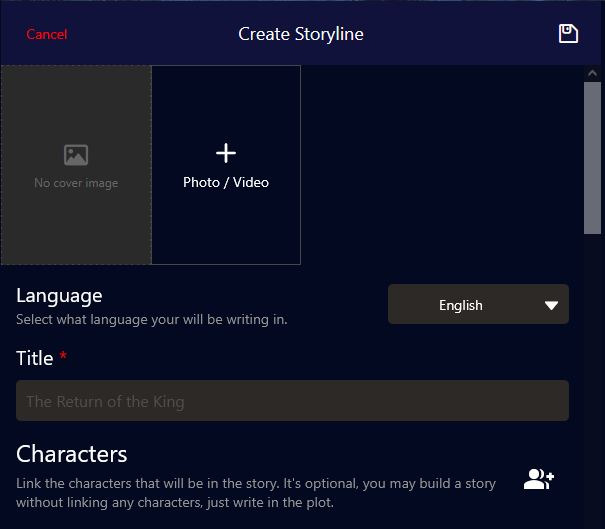Click the Characters description text
This screenshot has height=529, width=605.
256,493
